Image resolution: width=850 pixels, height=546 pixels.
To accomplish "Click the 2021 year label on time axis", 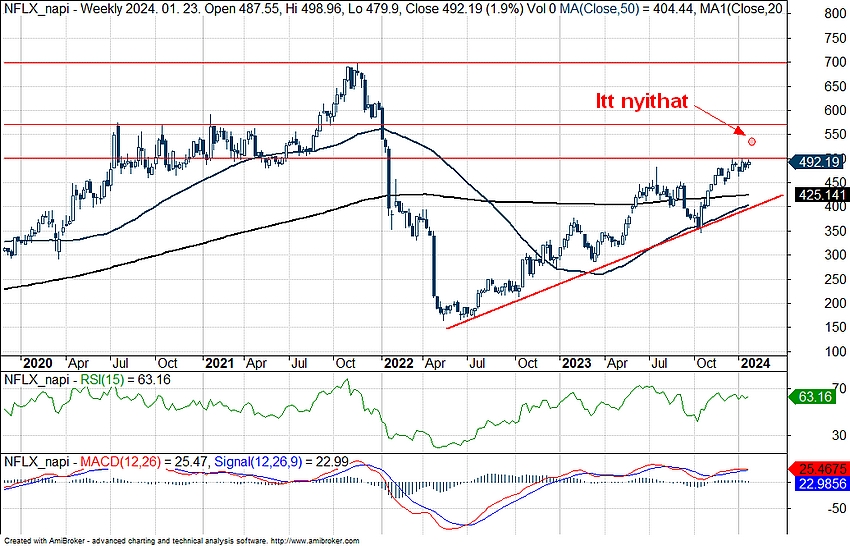I will [x=219, y=363].
